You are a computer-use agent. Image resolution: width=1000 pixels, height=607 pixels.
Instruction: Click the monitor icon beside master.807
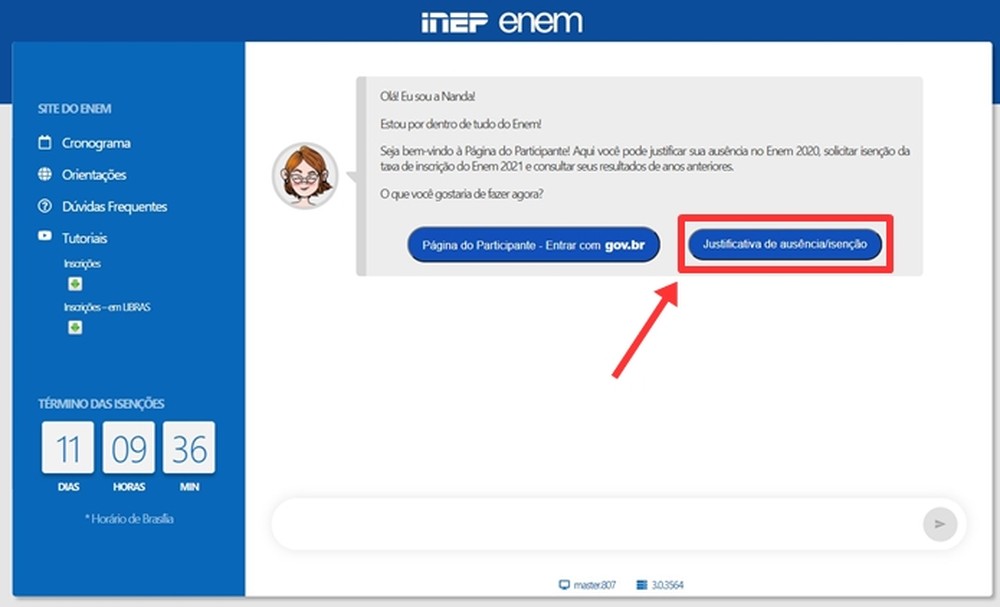(564, 585)
